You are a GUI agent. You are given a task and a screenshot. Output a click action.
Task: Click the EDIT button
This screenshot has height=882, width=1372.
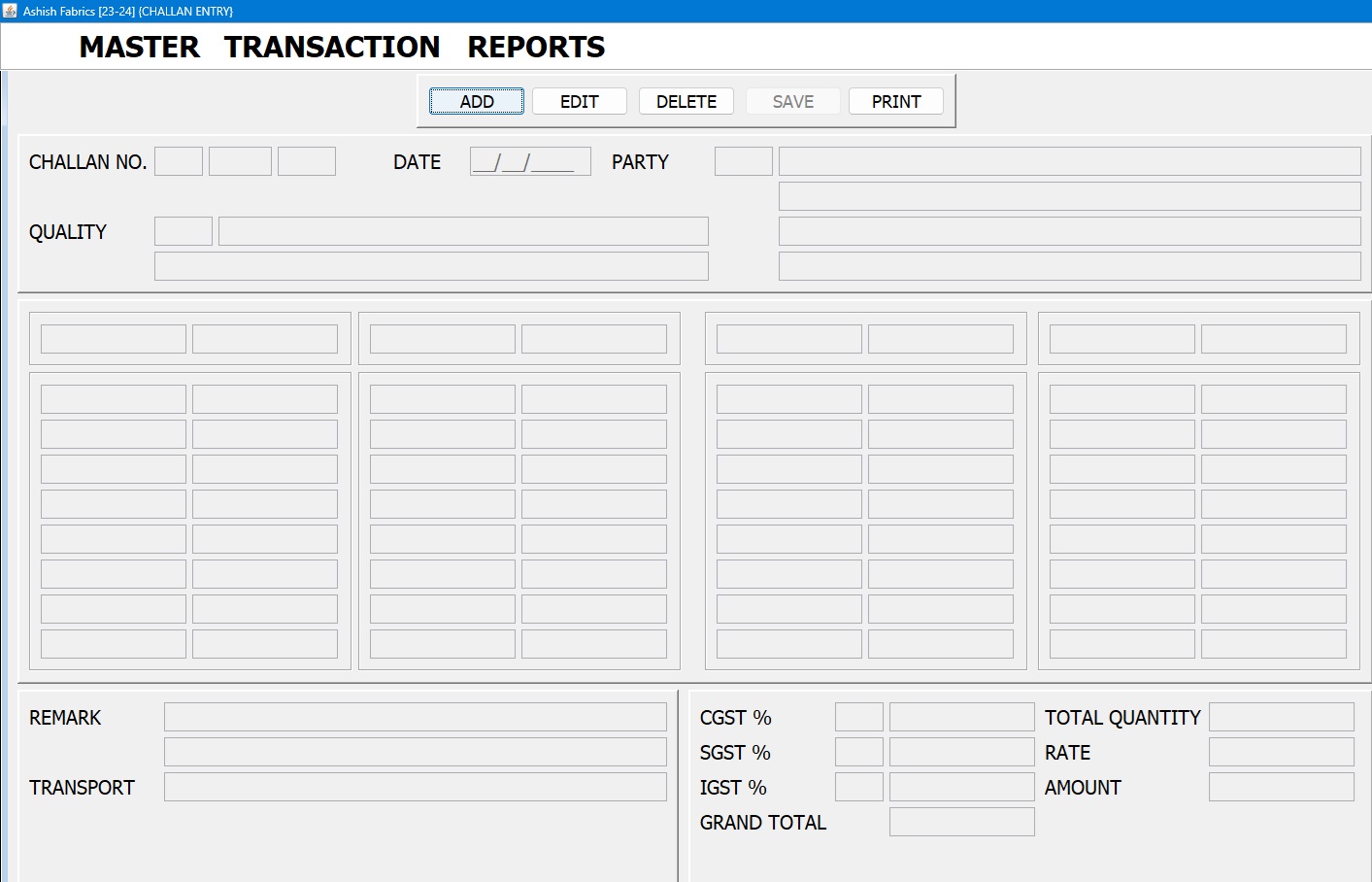click(579, 102)
